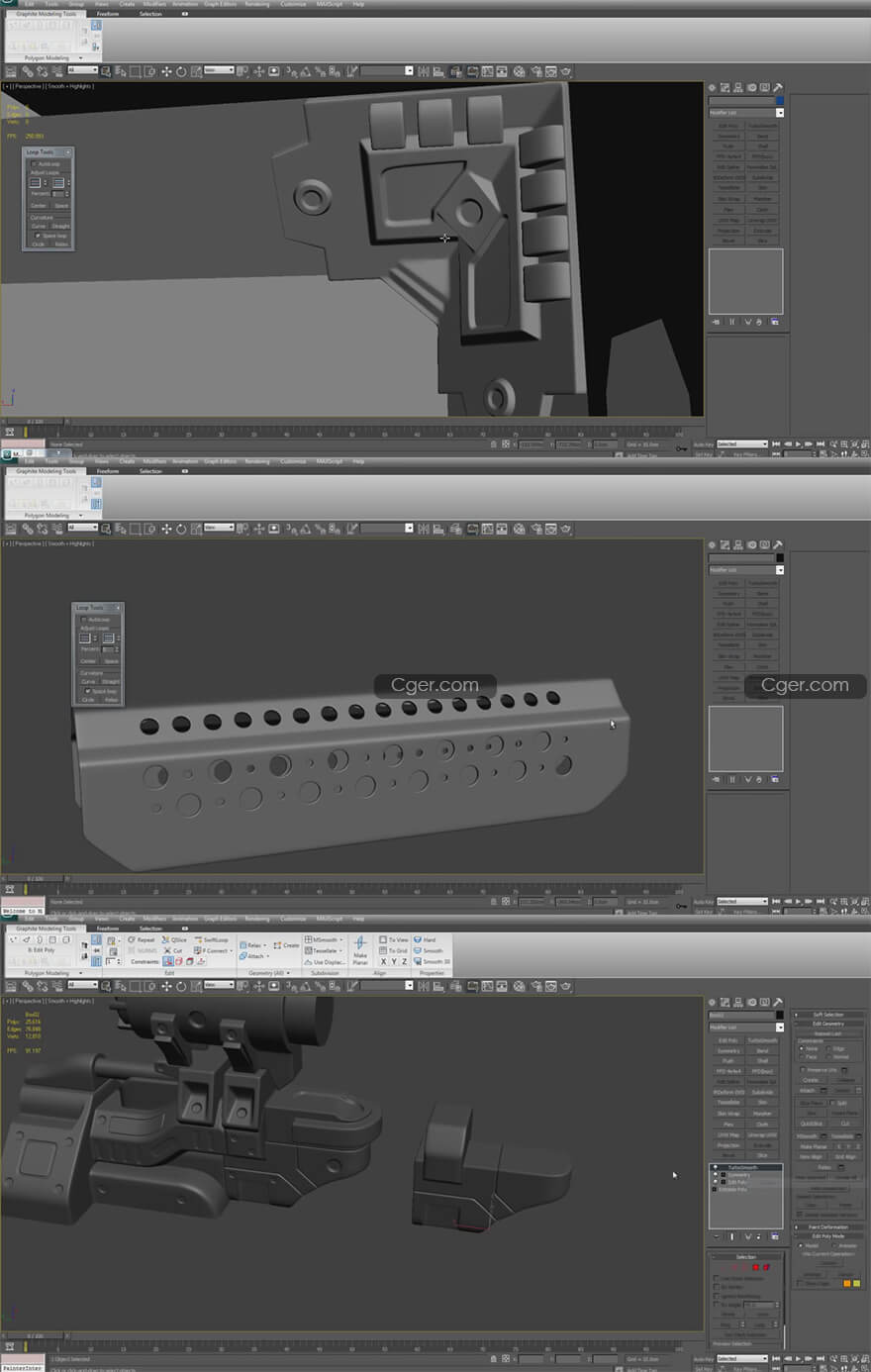Click the SwiftLoop ribbon button

(x=213, y=939)
